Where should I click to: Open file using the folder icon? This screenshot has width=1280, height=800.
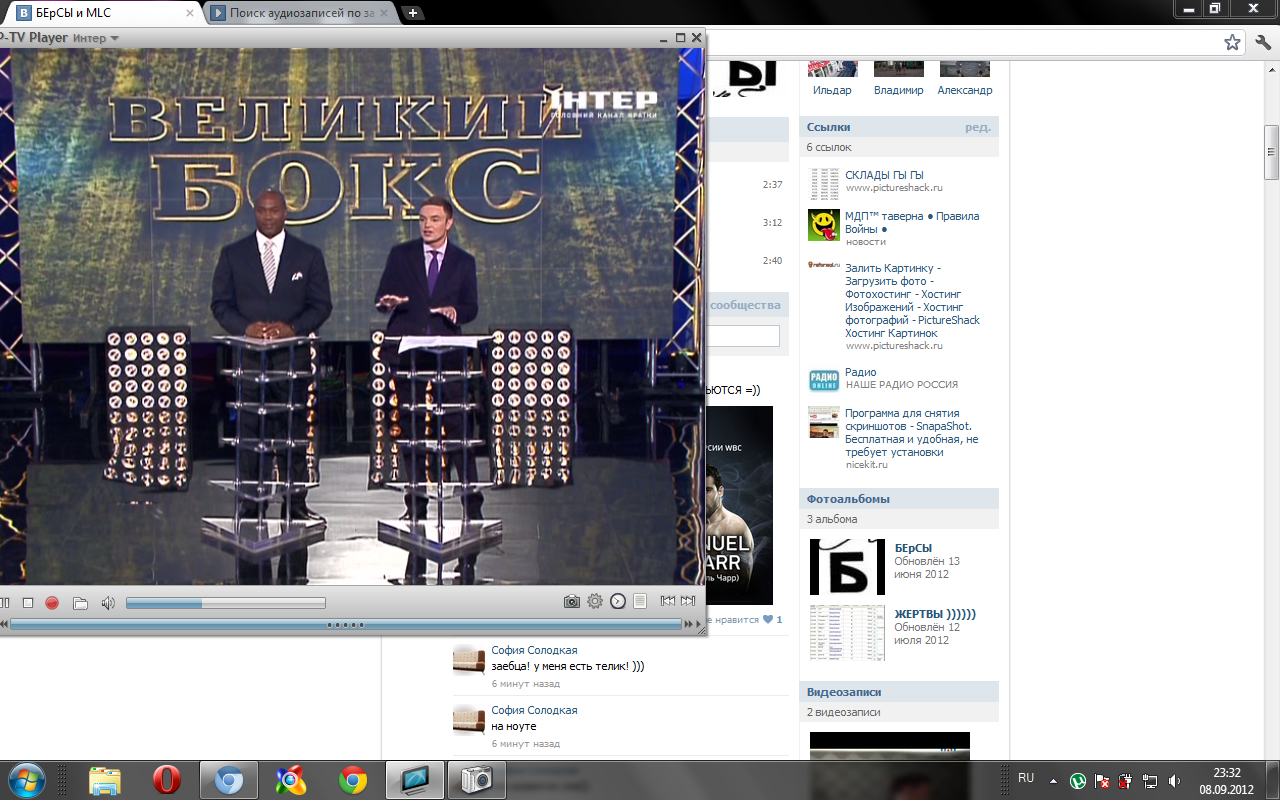click(x=80, y=603)
